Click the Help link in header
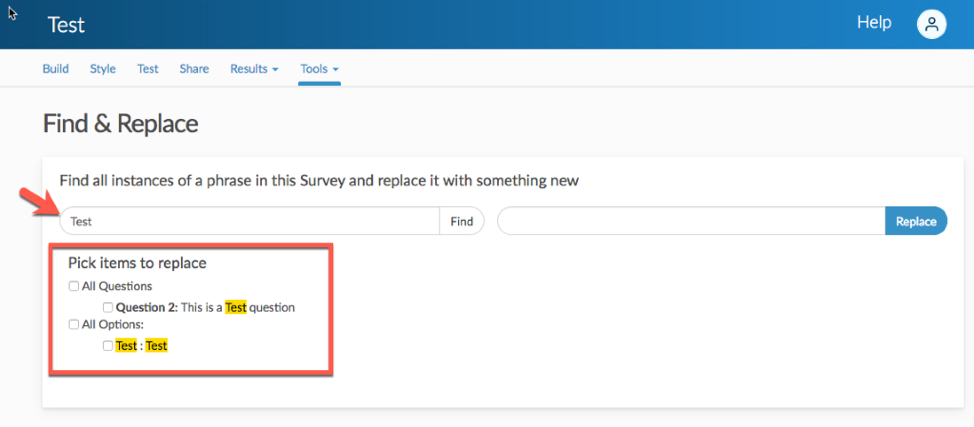The width and height of the screenshot is (974, 427). (x=873, y=23)
